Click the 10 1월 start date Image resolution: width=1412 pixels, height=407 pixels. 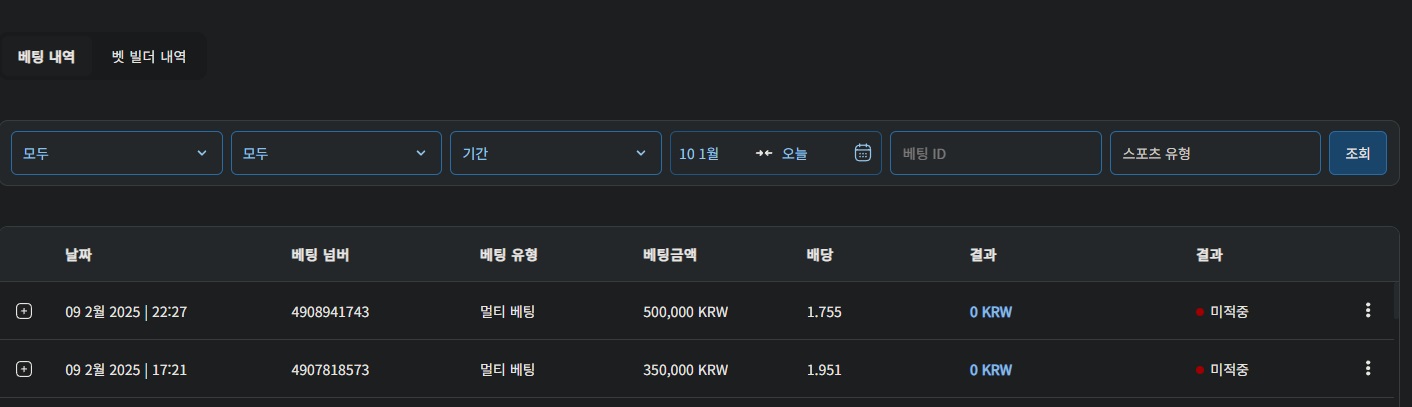699,154
